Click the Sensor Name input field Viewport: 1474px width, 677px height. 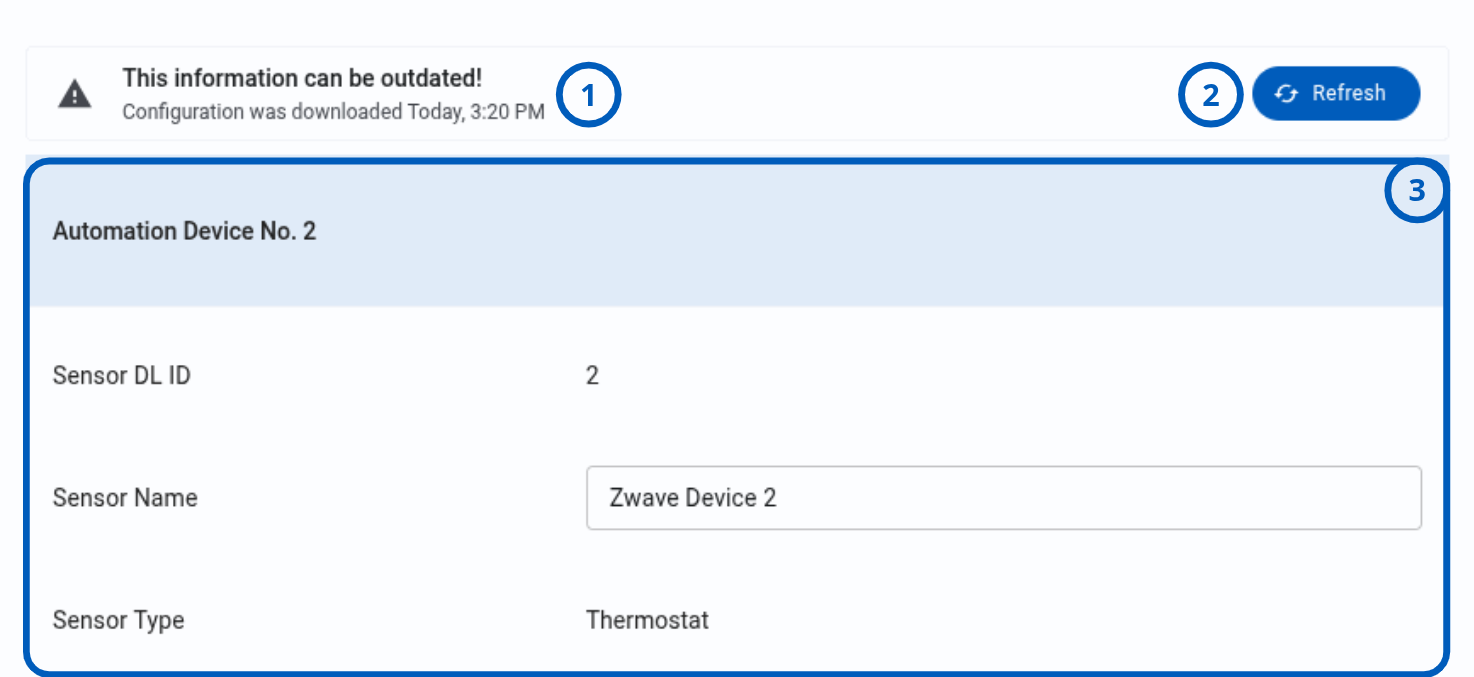click(x=1003, y=497)
